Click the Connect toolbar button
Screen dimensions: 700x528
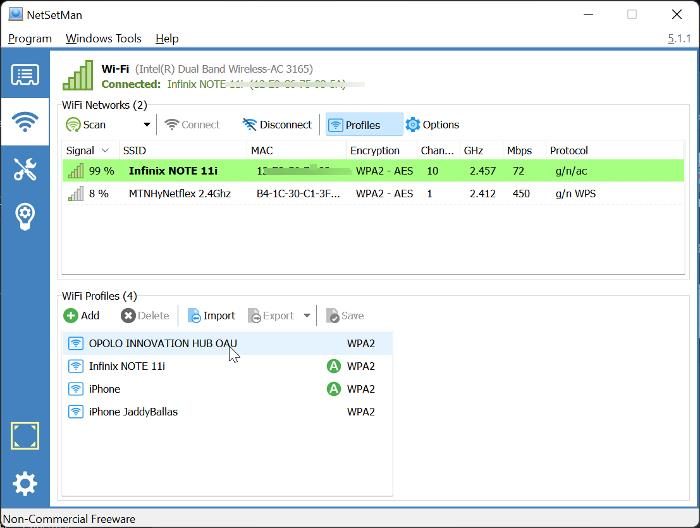pyautogui.click(x=192, y=125)
